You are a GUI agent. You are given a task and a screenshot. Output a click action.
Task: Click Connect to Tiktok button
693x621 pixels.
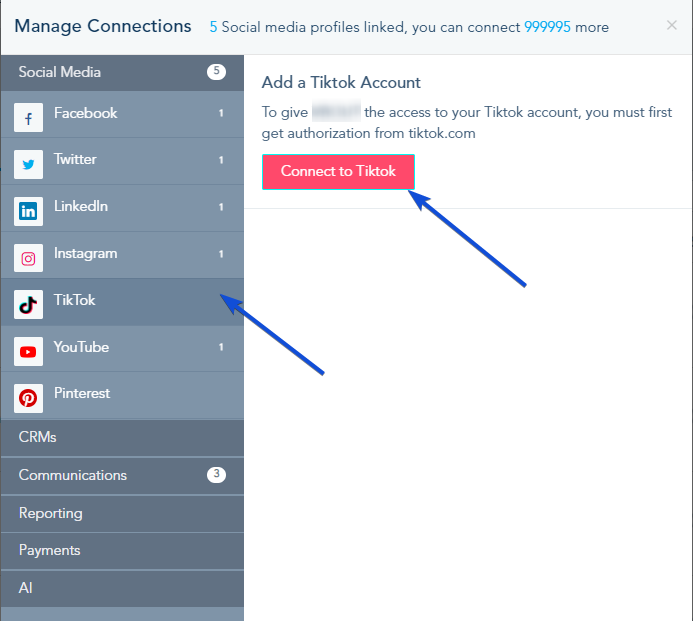[338, 171]
